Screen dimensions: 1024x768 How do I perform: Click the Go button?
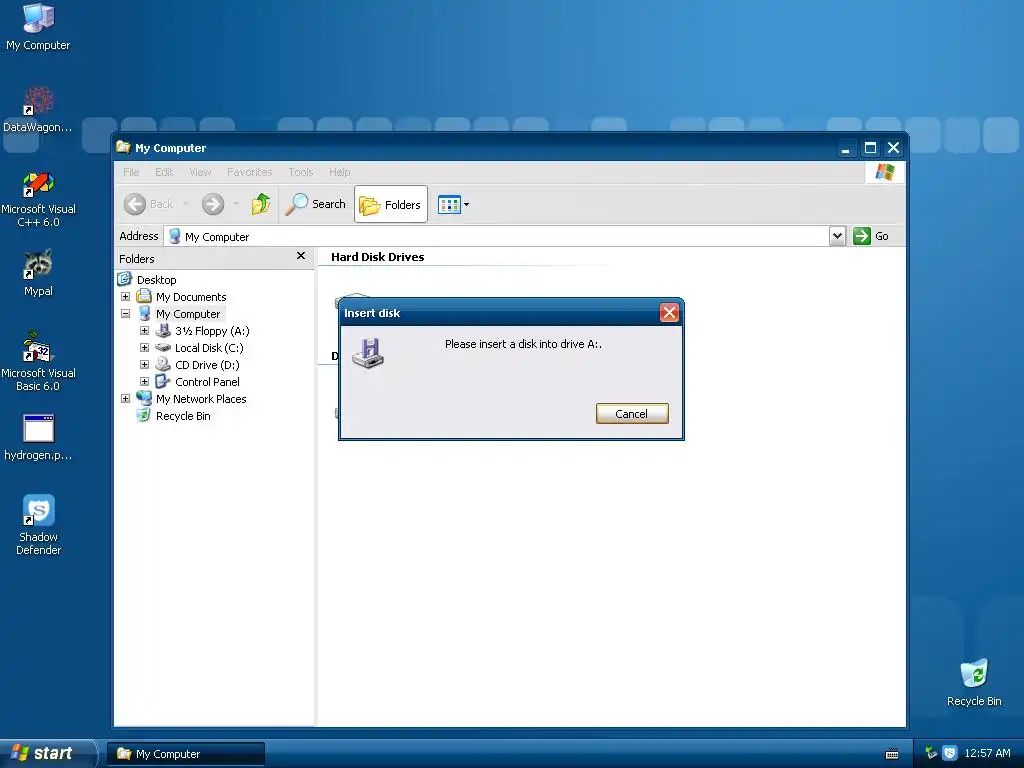pos(871,236)
